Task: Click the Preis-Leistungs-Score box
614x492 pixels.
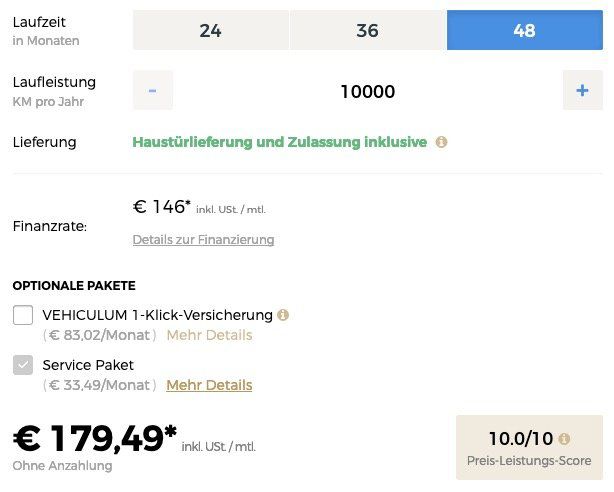Action: click(x=529, y=447)
